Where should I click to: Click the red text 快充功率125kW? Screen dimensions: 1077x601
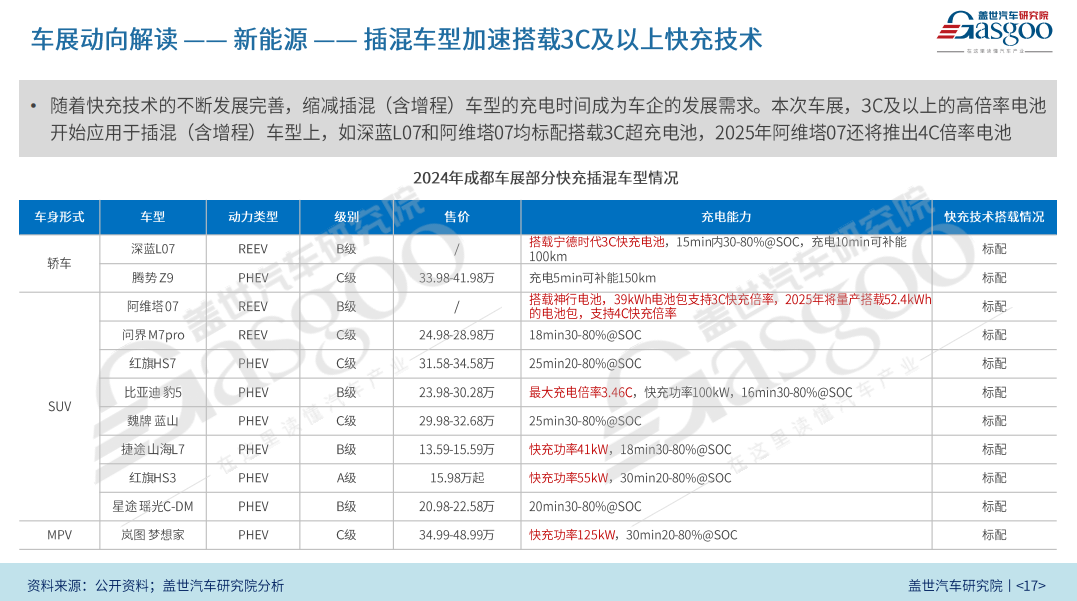point(572,534)
